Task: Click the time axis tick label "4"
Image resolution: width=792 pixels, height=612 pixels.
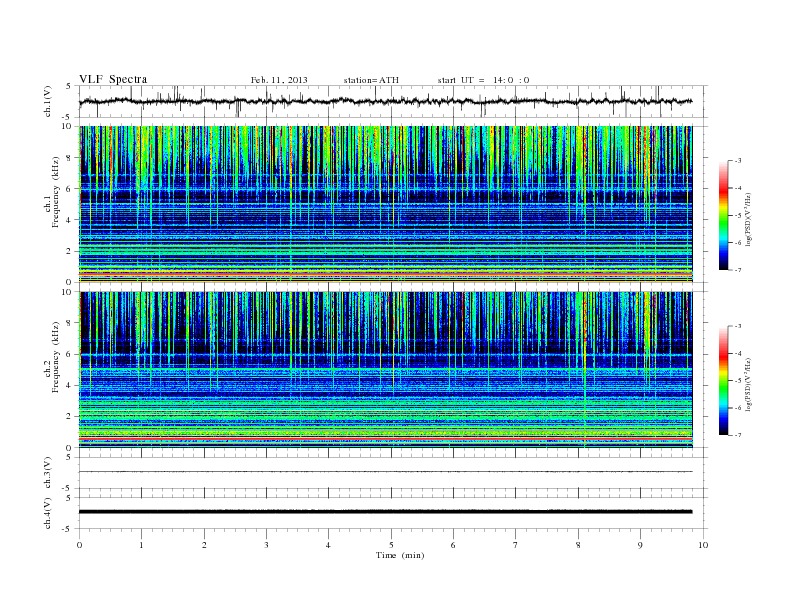Action: point(328,545)
